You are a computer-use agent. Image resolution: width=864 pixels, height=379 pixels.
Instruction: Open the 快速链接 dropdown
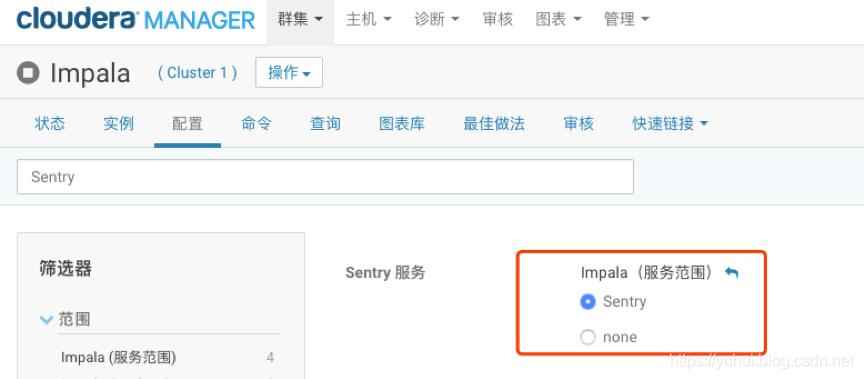pyautogui.click(x=669, y=123)
